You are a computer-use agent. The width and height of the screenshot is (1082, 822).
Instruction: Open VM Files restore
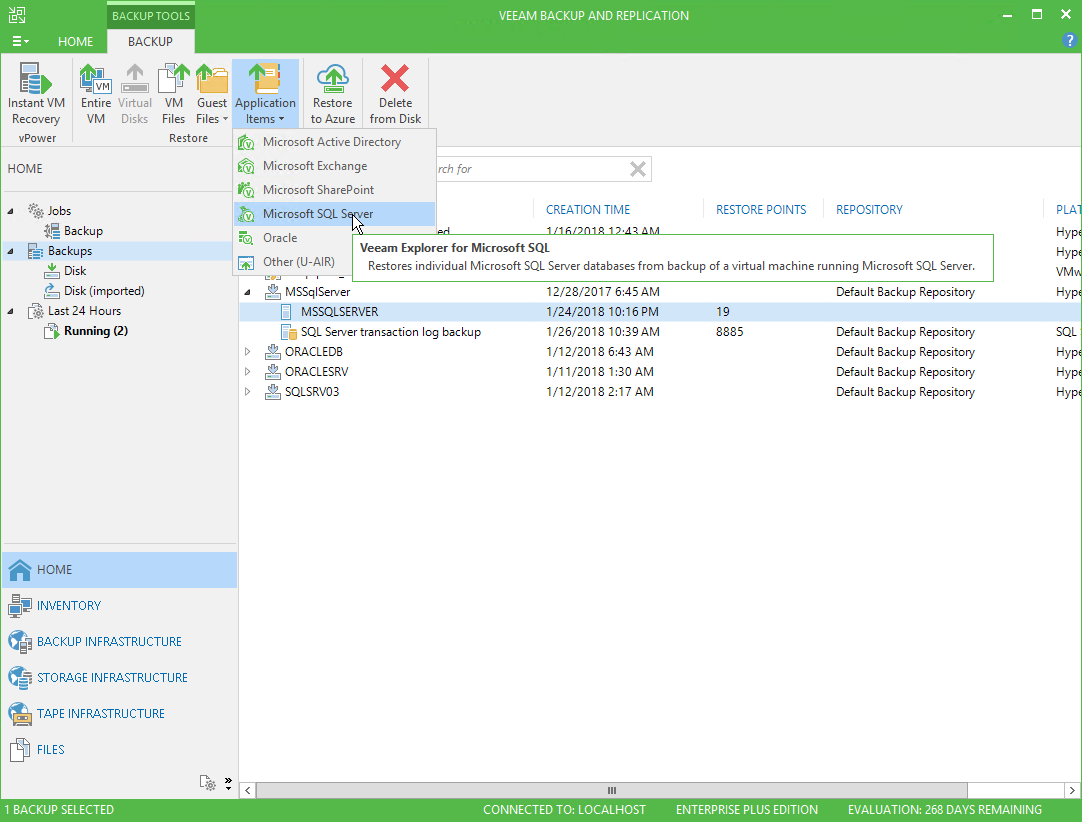pos(173,94)
